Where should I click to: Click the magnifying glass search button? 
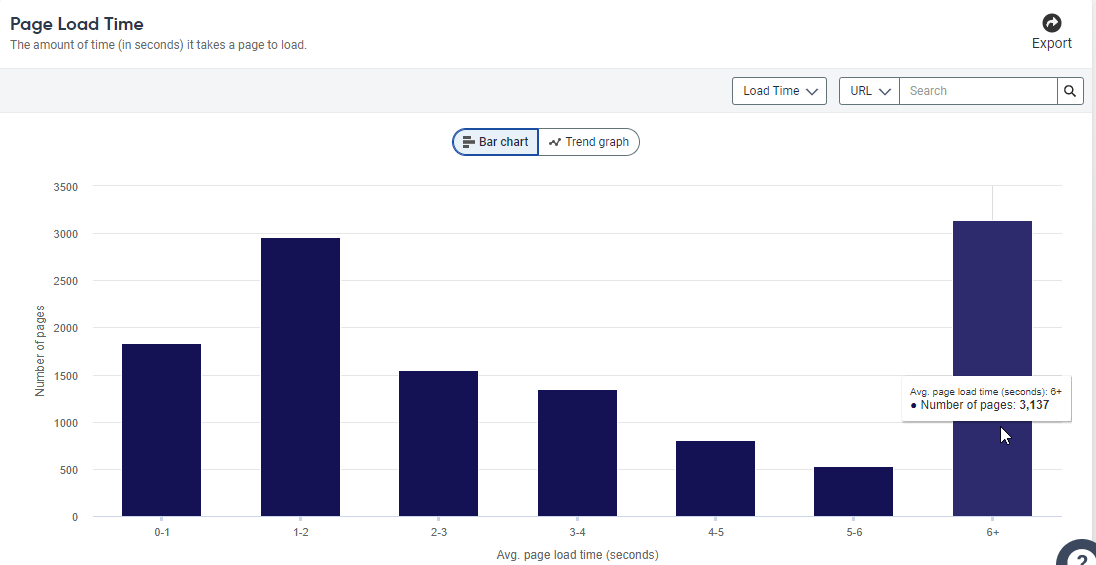tap(1070, 91)
